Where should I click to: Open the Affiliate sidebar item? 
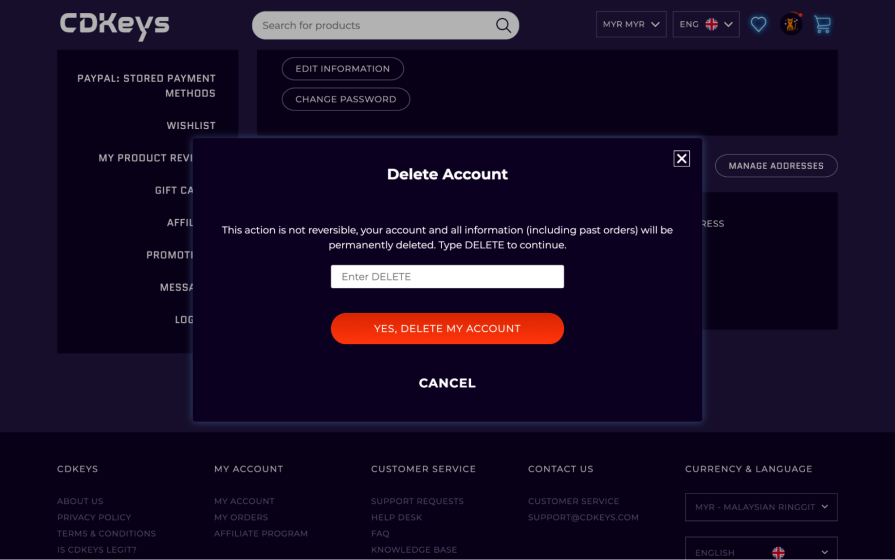coord(180,223)
